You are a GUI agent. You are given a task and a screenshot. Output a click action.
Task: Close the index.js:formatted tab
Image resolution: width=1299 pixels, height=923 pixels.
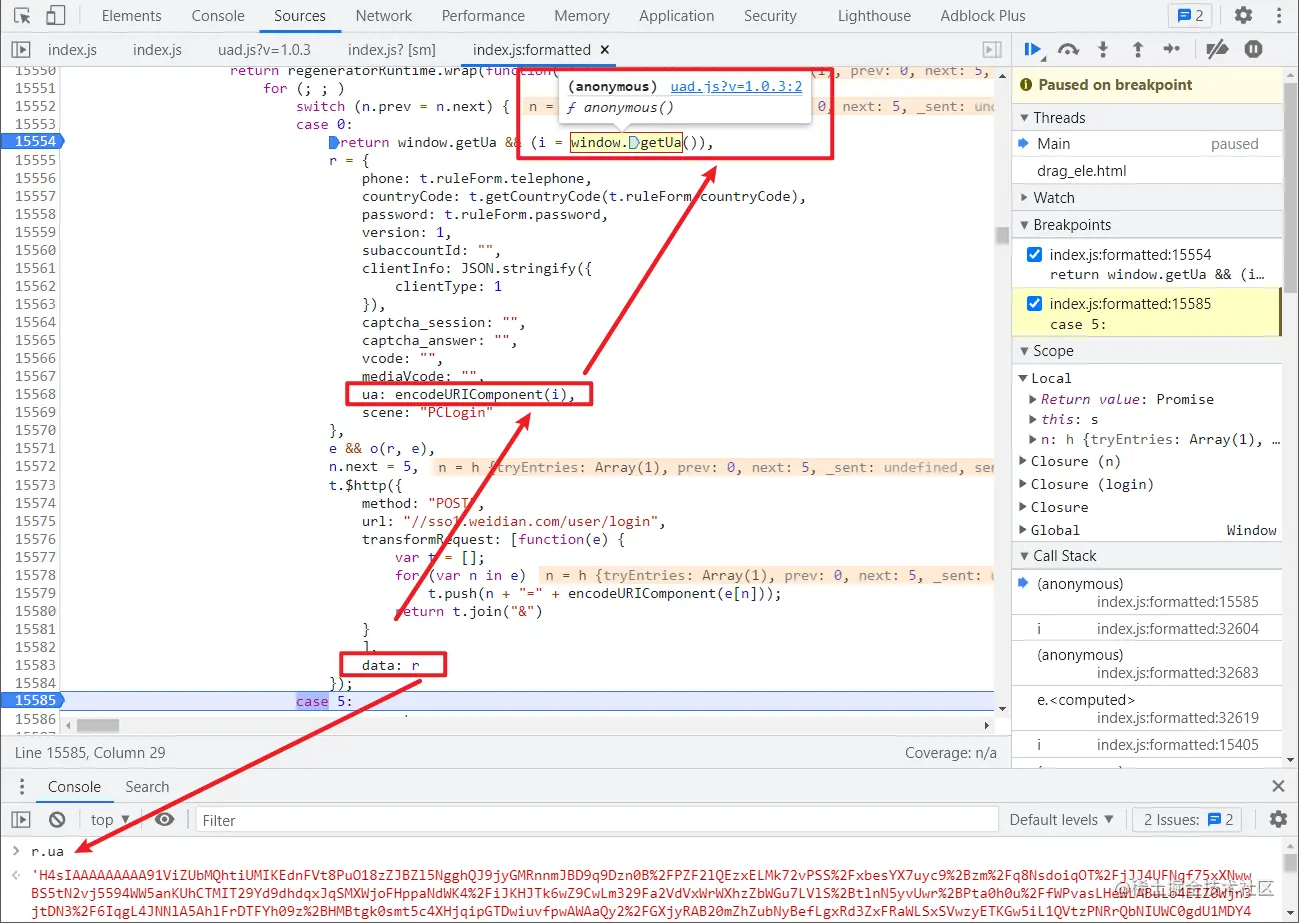click(x=605, y=49)
